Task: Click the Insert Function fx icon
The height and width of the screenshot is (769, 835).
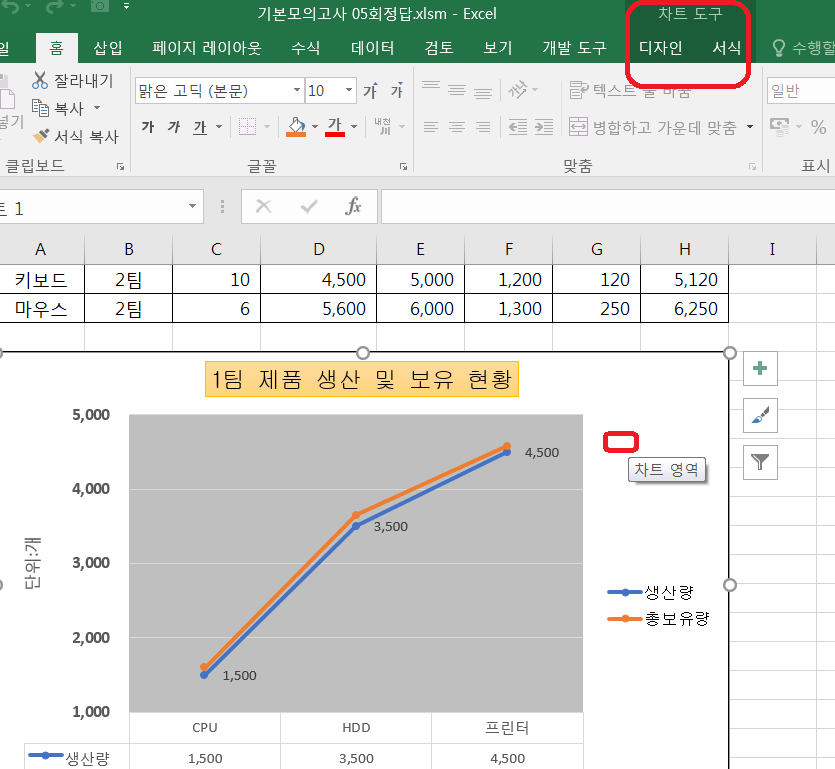Action: click(x=353, y=206)
